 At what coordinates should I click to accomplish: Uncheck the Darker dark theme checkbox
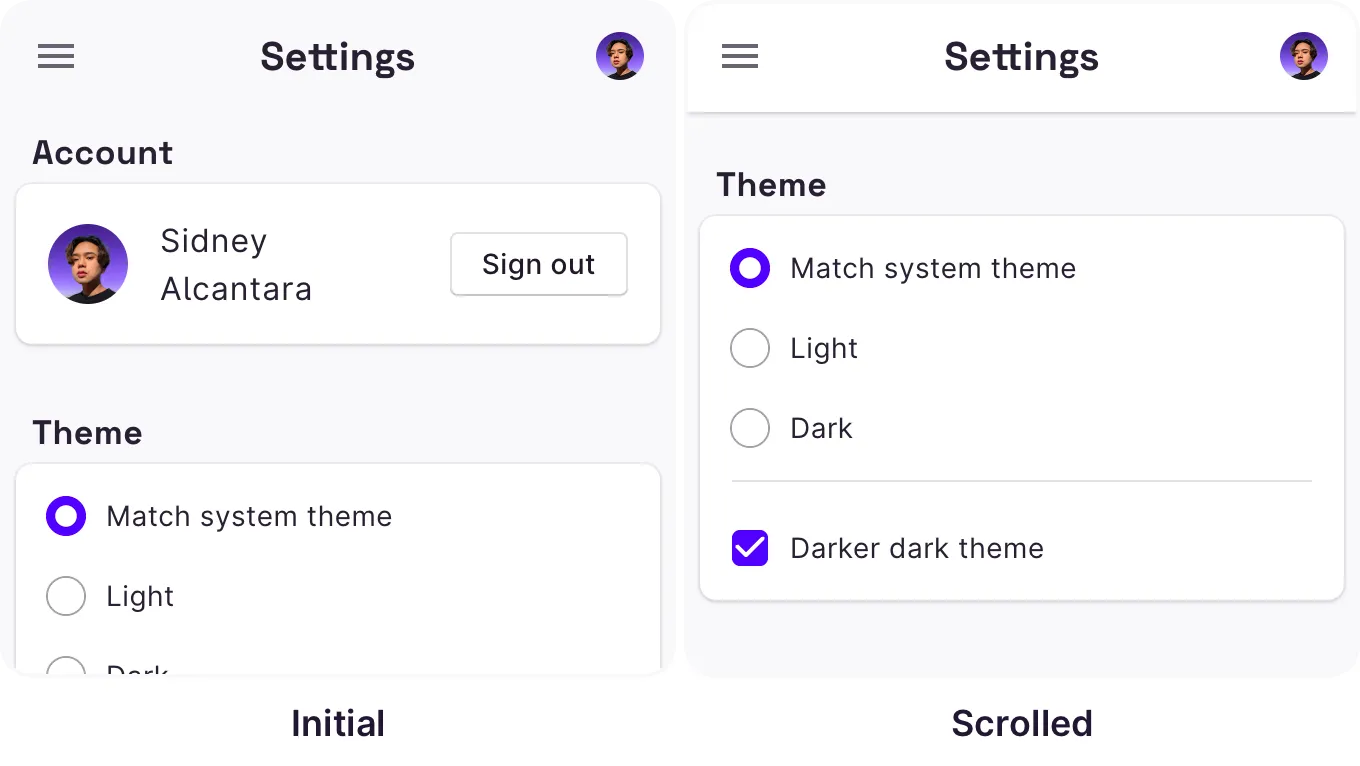(x=750, y=548)
